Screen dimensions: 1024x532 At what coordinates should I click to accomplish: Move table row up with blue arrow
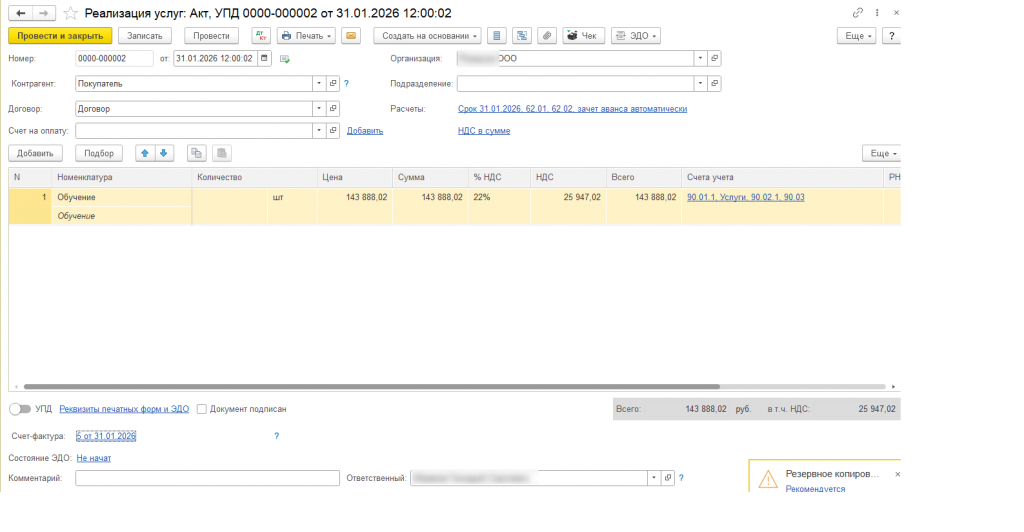[x=145, y=153]
